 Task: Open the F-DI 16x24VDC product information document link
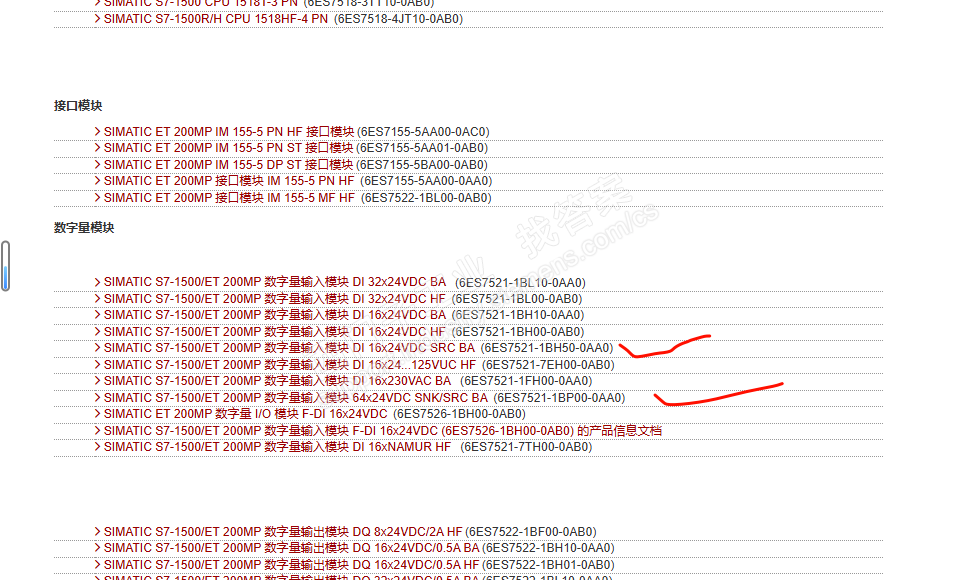382,431
